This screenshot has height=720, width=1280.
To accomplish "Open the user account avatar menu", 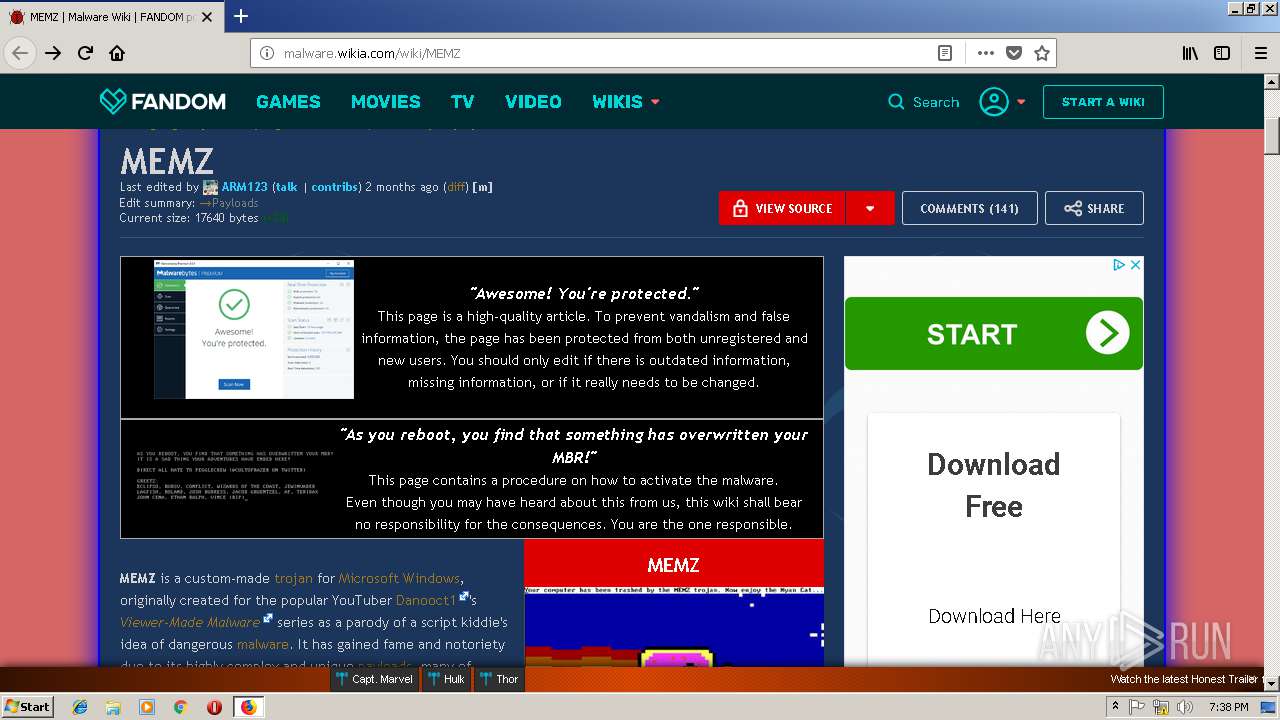I will (x=1002, y=101).
